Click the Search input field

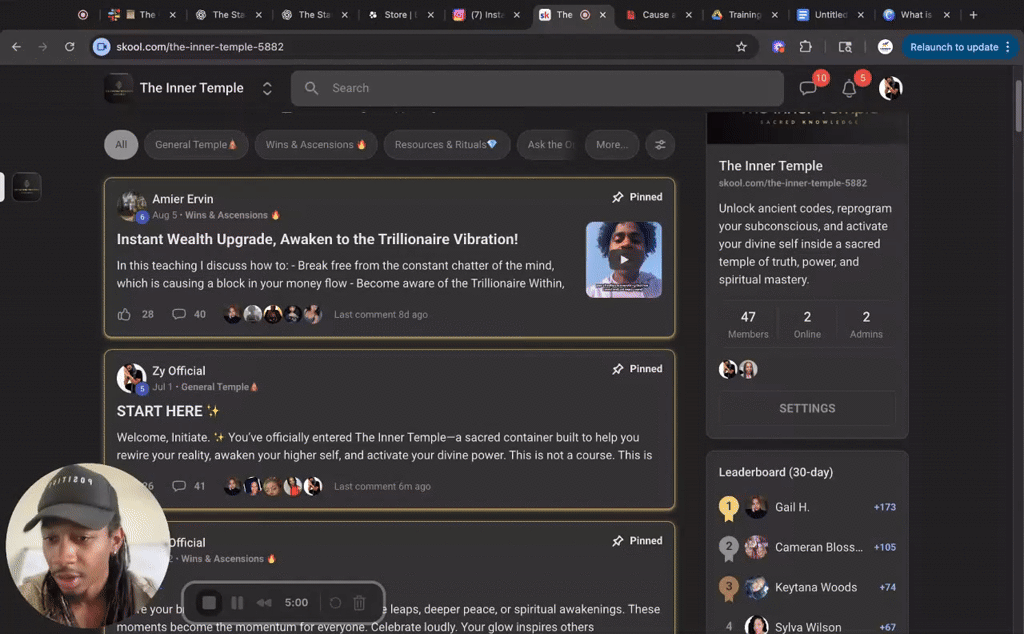point(537,88)
